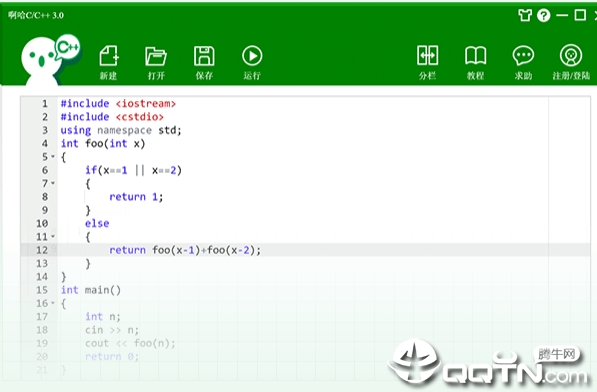The image size is (597, 392).
Task: Ask for help via 求助
Action: click(523, 63)
